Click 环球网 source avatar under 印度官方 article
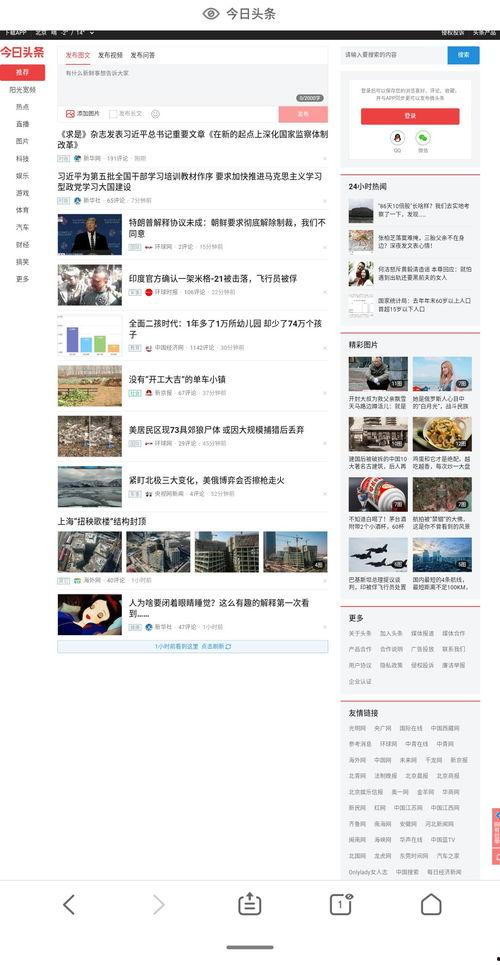The image size is (500, 965). (148, 292)
